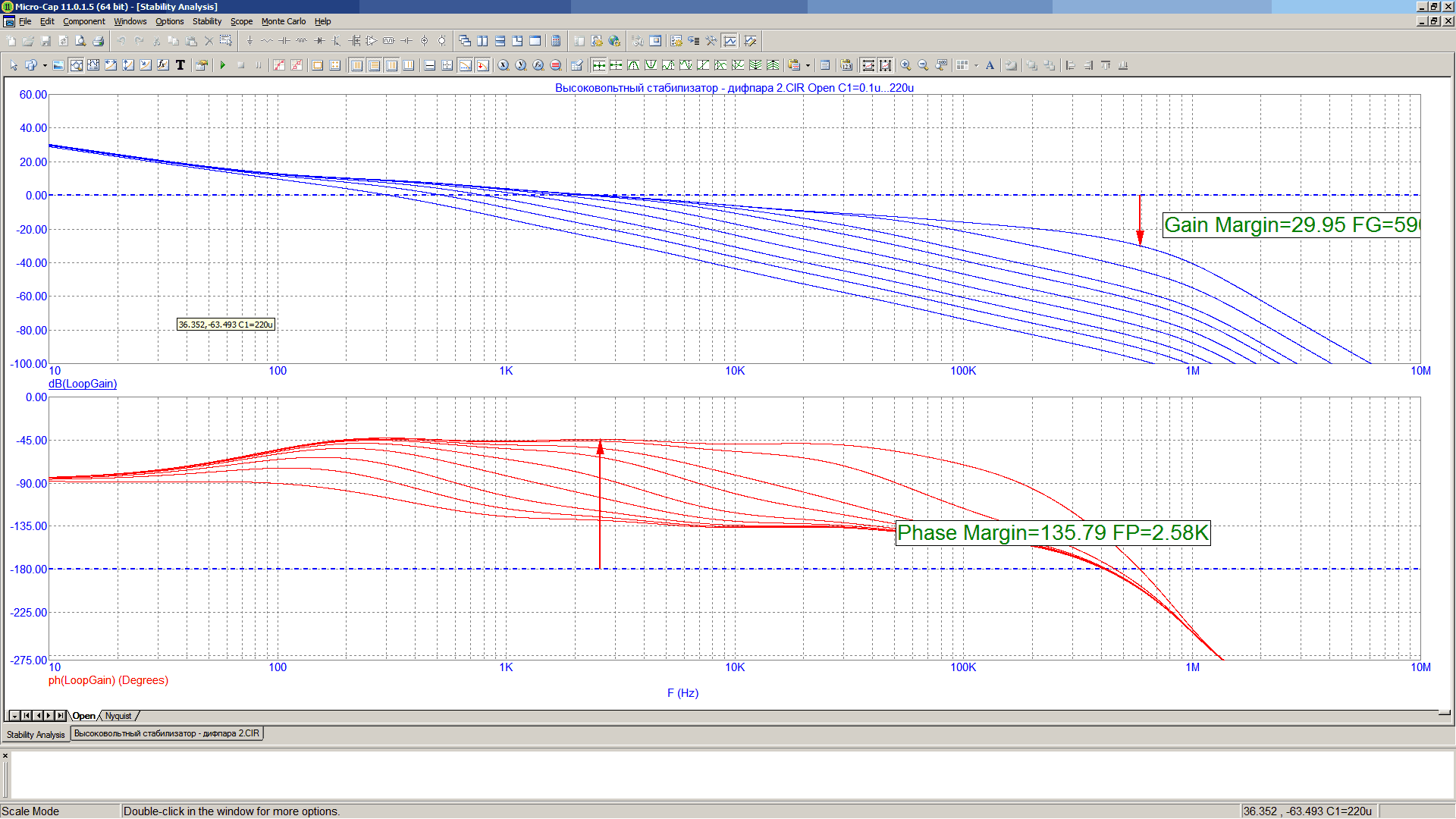Click the Print icon in top toolbar
The height and width of the screenshot is (819, 1456).
click(x=98, y=41)
